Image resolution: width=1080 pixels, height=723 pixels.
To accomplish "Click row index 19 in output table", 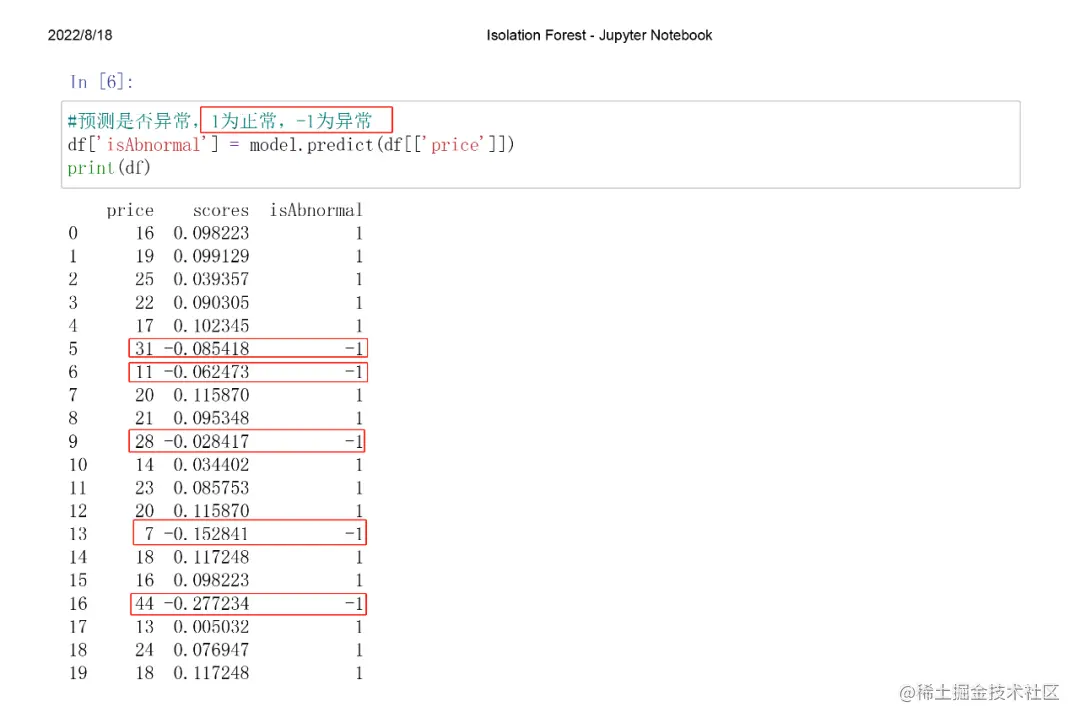I will click(x=78, y=673).
